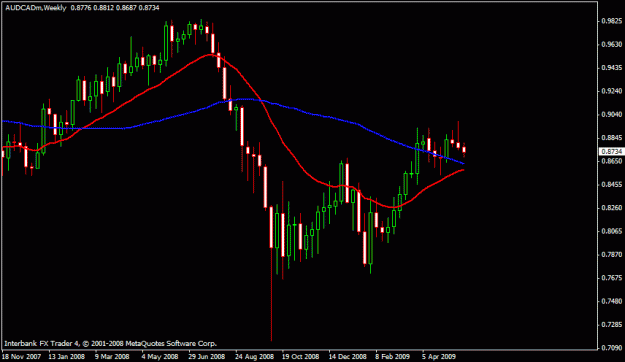The height and width of the screenshot is (362, 625).
Task: Click the 0.7285 price axis label
Action: 612,325
